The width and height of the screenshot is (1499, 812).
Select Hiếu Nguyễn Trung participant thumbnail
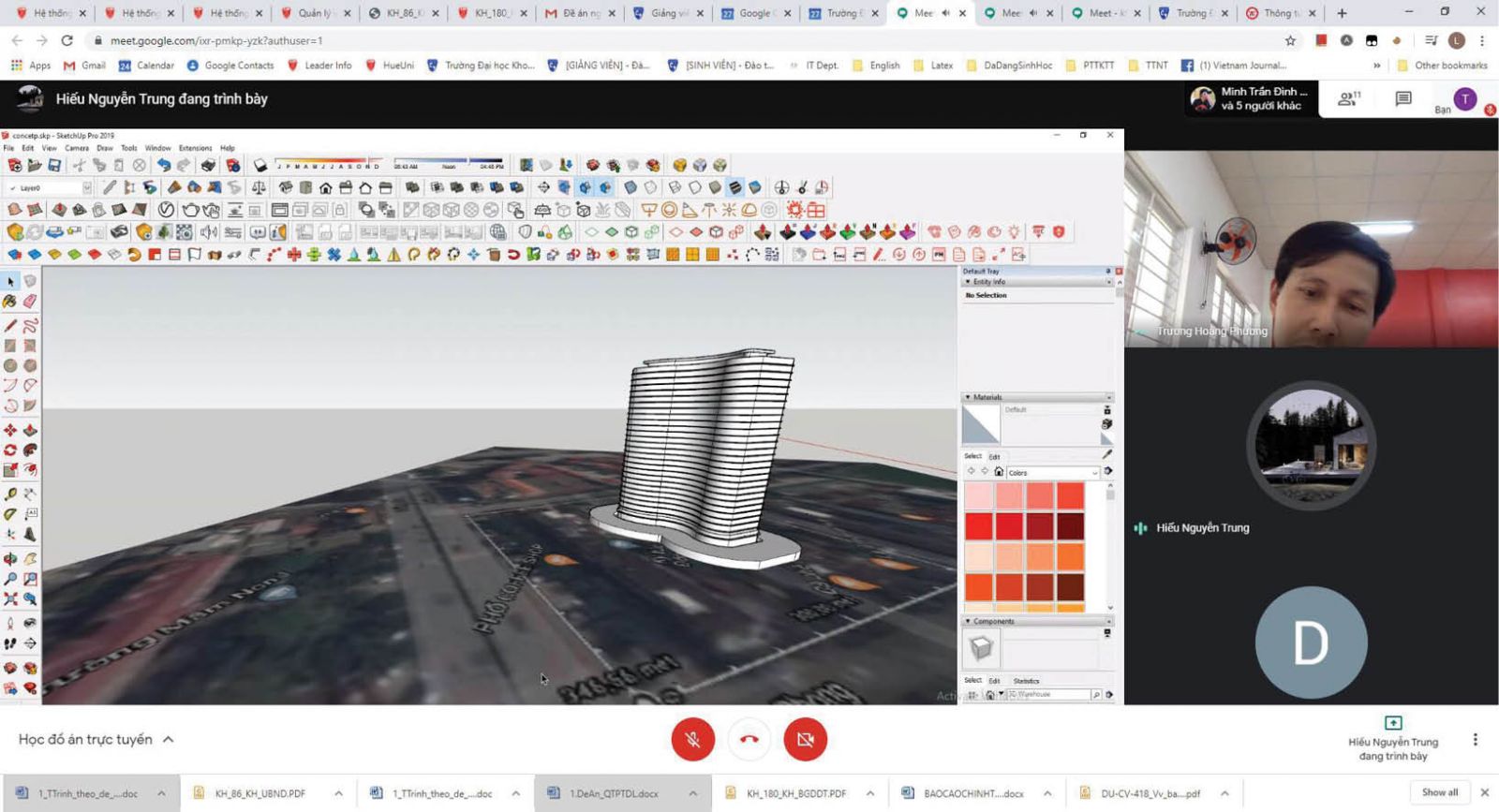[x=1311, y=446]
